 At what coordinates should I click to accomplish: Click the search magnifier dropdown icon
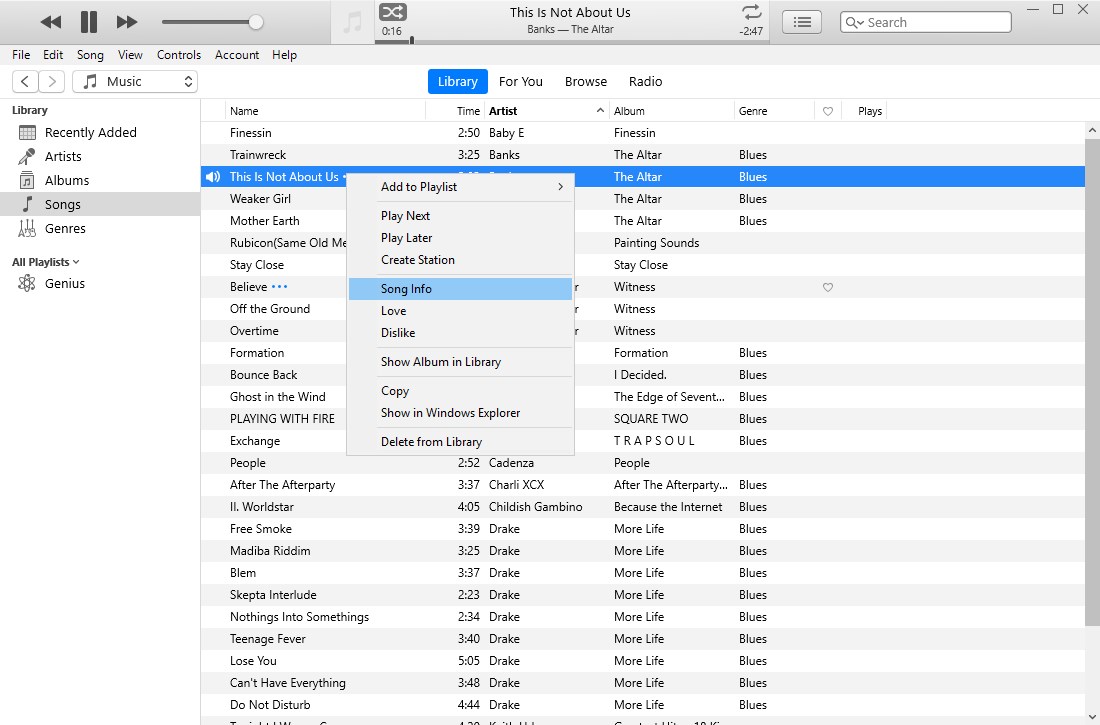(x=854, y=22)
